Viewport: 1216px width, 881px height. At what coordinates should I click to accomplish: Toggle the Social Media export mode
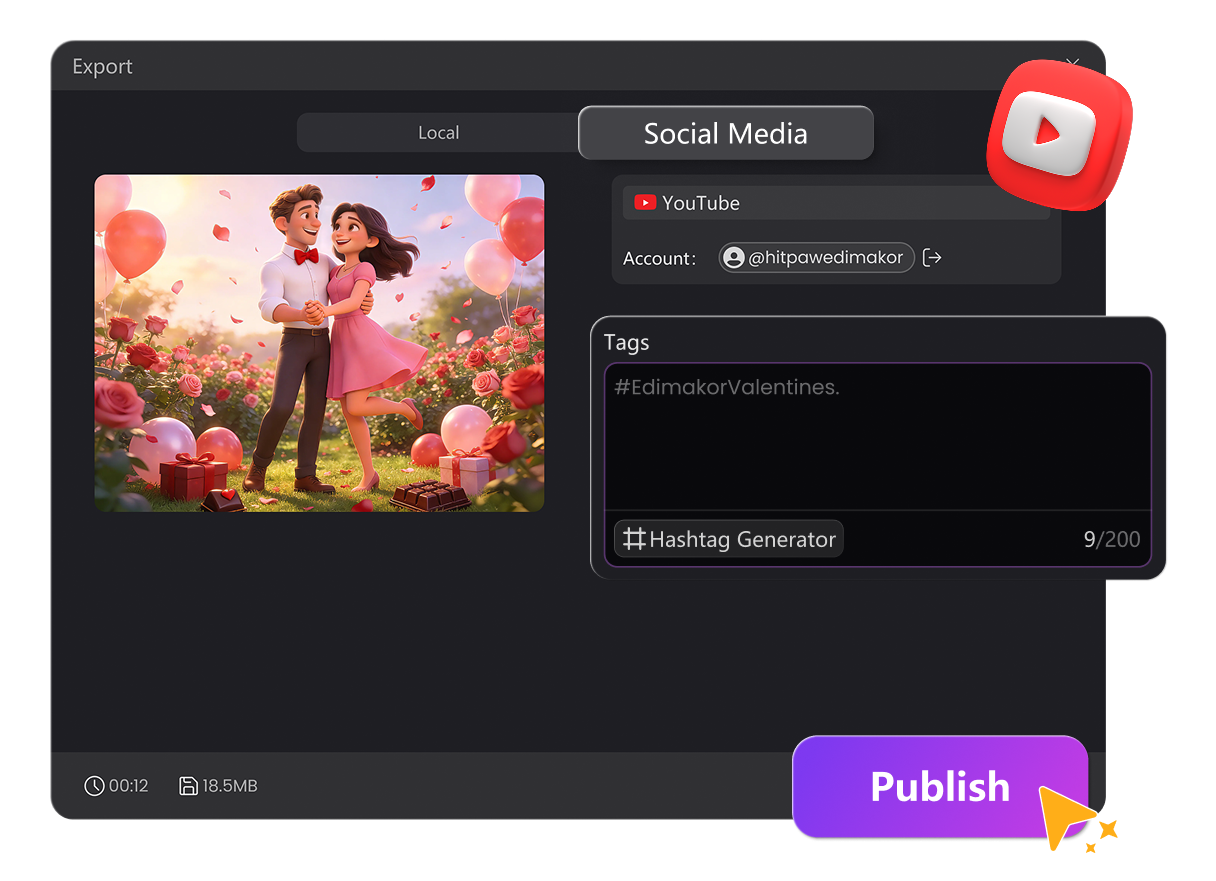(725, 132)
